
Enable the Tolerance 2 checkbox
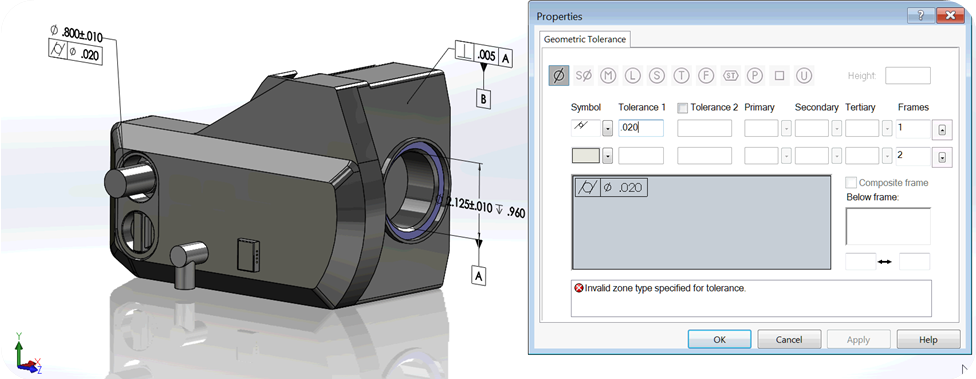682,108
